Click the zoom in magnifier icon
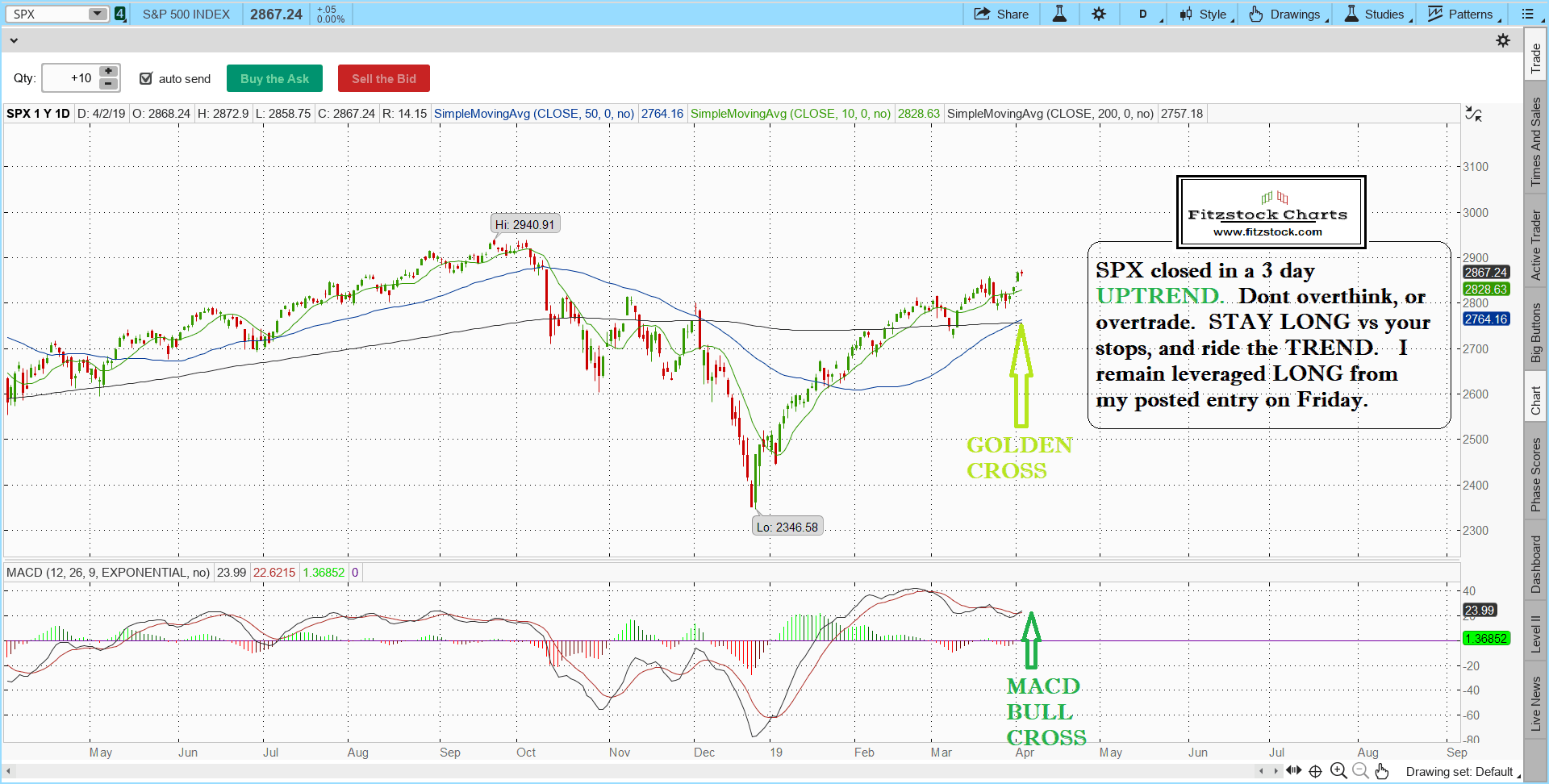This screenshot has width=1549, height=784. (x=1338, y=771)
